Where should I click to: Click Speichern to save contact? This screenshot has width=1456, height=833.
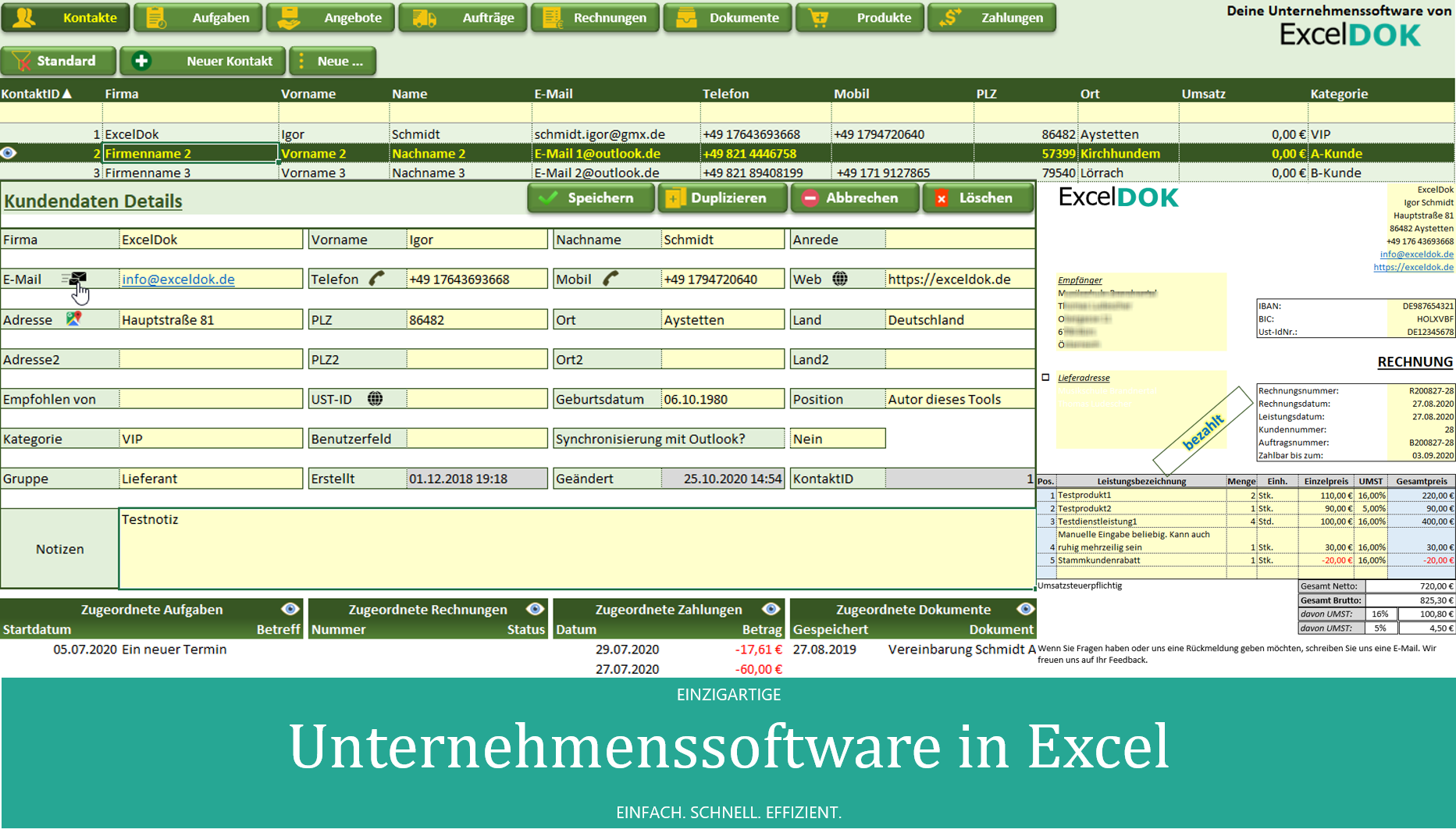591,198
